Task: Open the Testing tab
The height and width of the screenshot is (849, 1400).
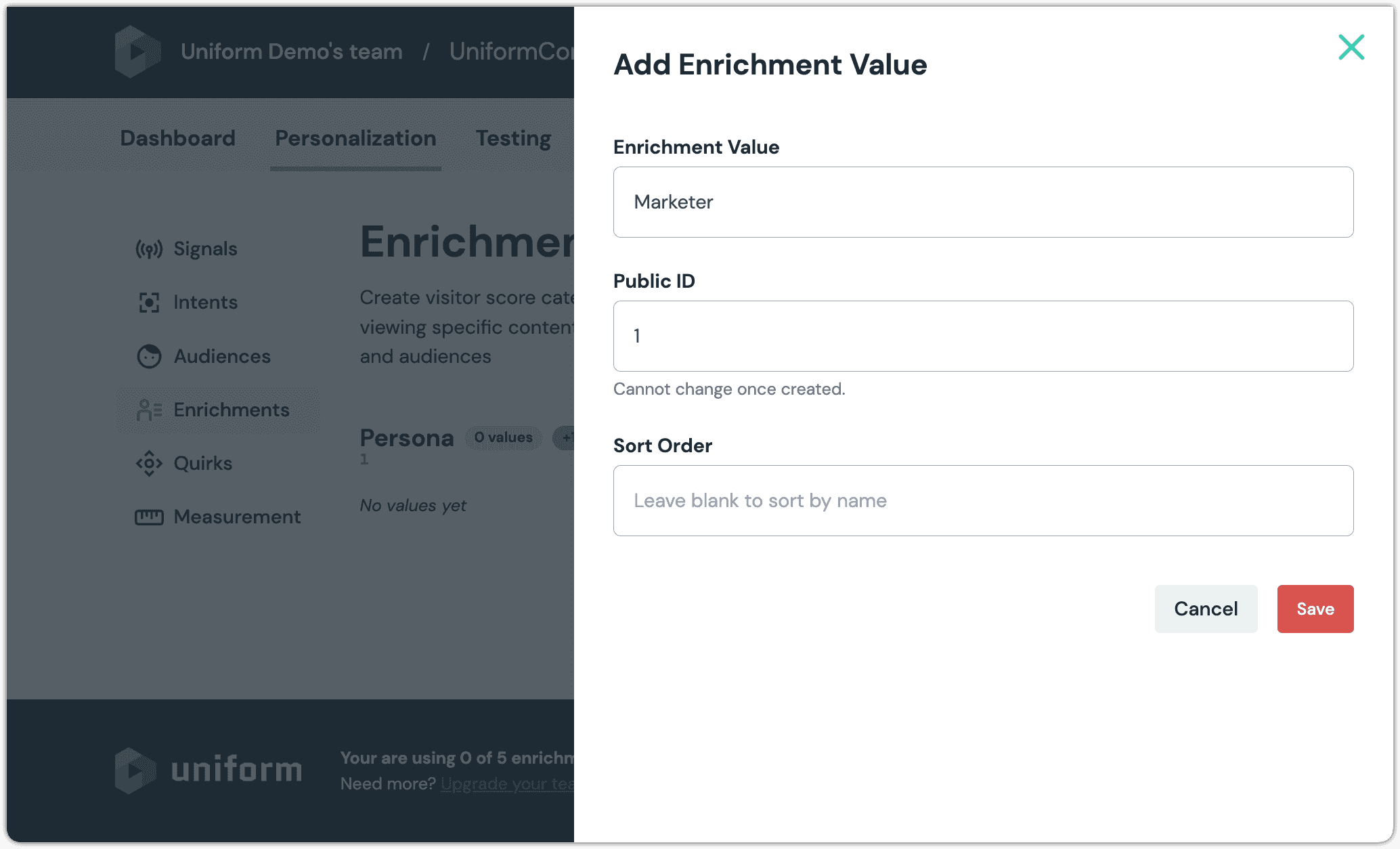Action: (513, 137)
